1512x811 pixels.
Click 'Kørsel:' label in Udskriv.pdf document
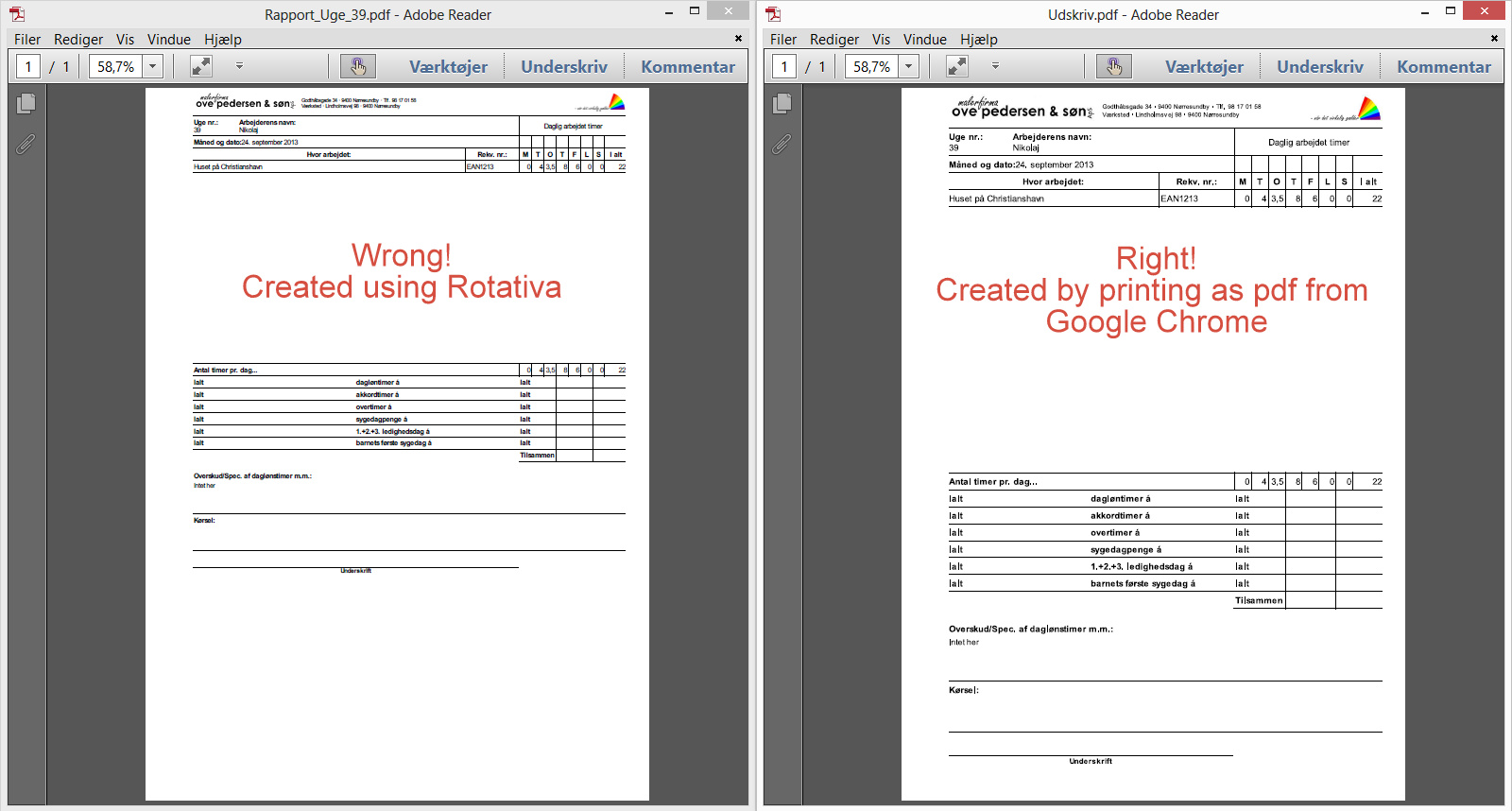(964, 690)
